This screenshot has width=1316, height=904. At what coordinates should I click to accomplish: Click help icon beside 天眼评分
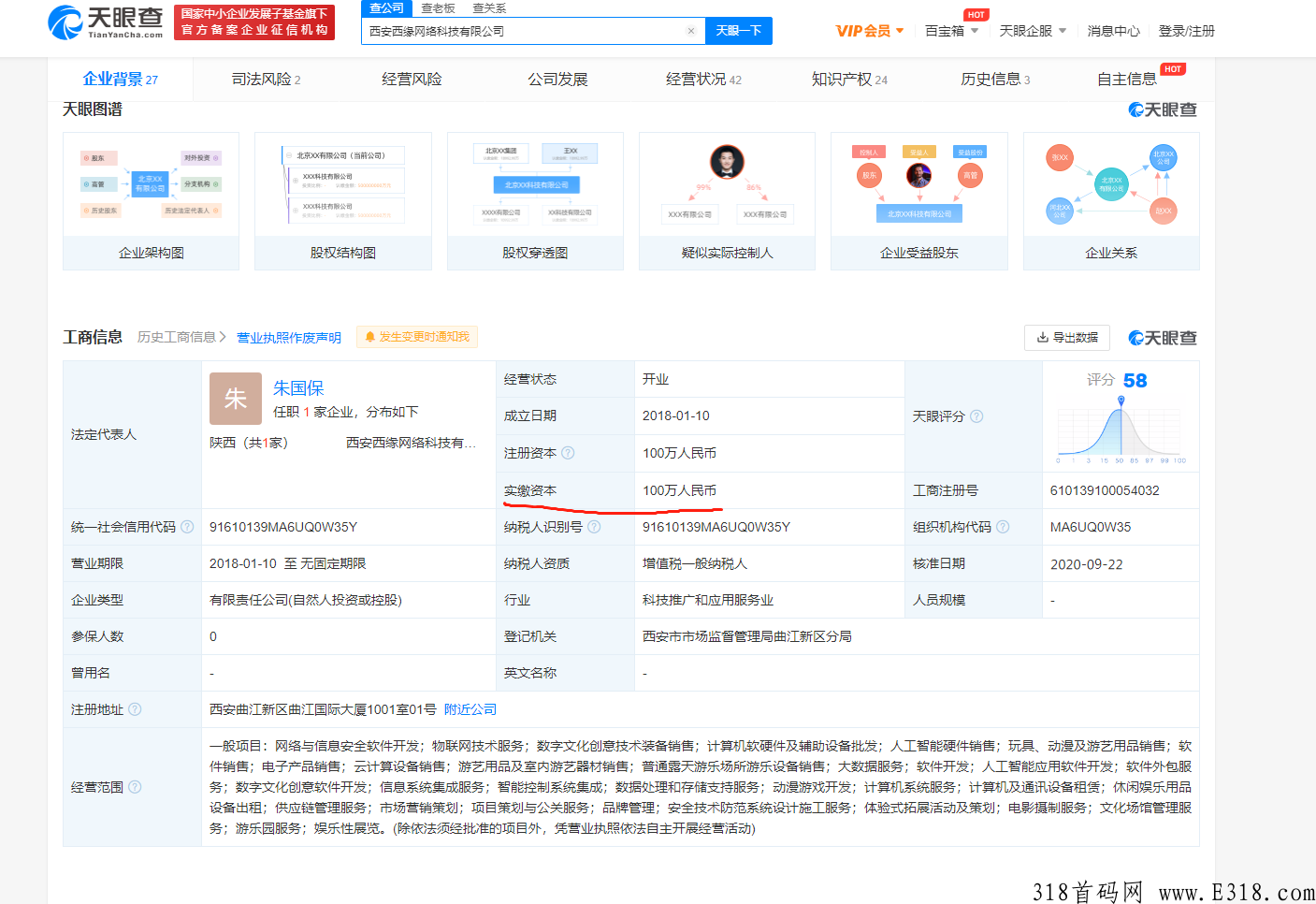[x=976, y=416]
